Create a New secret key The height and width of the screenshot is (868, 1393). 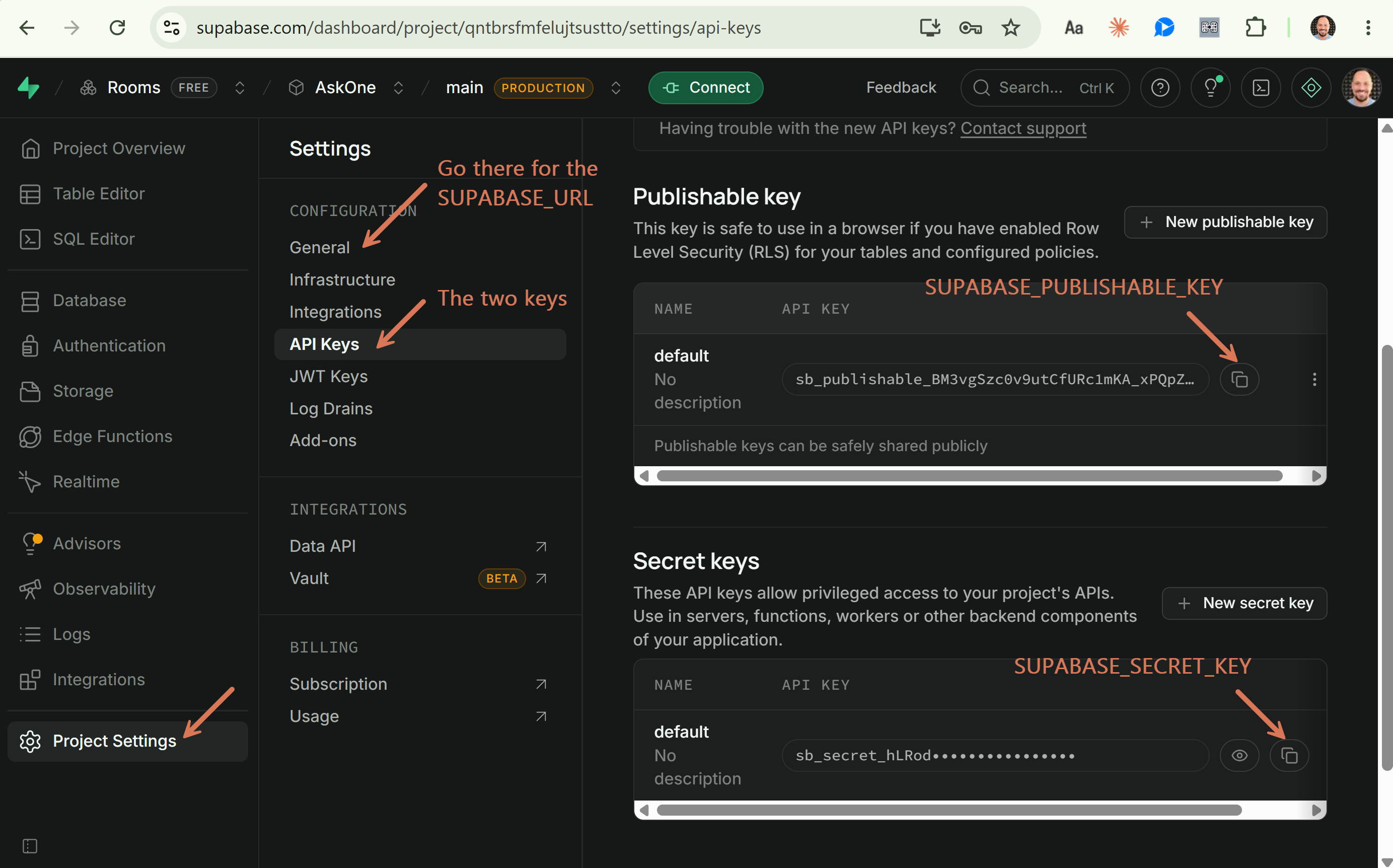[x=1244, y=603]
